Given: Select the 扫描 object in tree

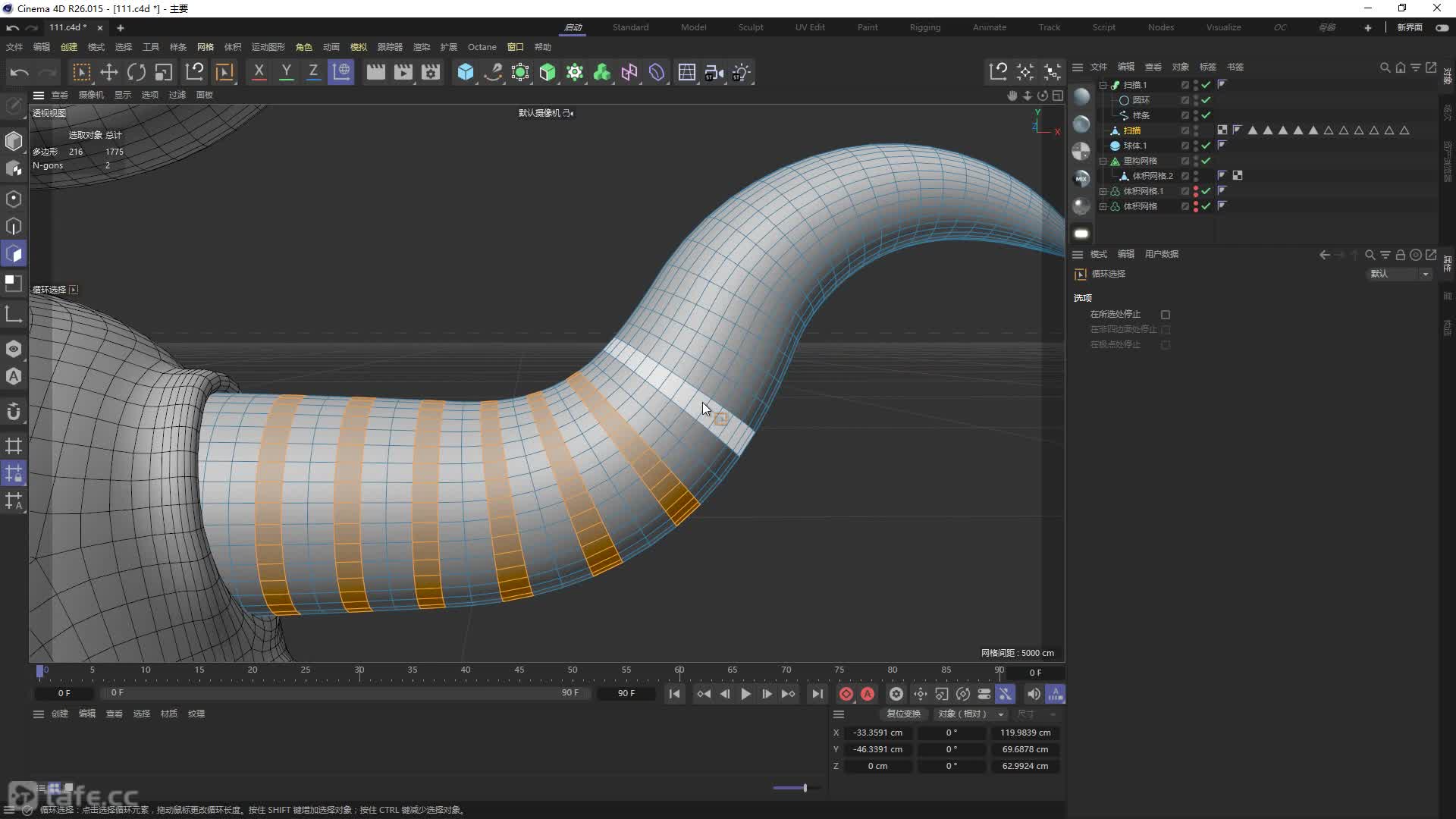Looking at the screenshot, I should (1132, 130).
